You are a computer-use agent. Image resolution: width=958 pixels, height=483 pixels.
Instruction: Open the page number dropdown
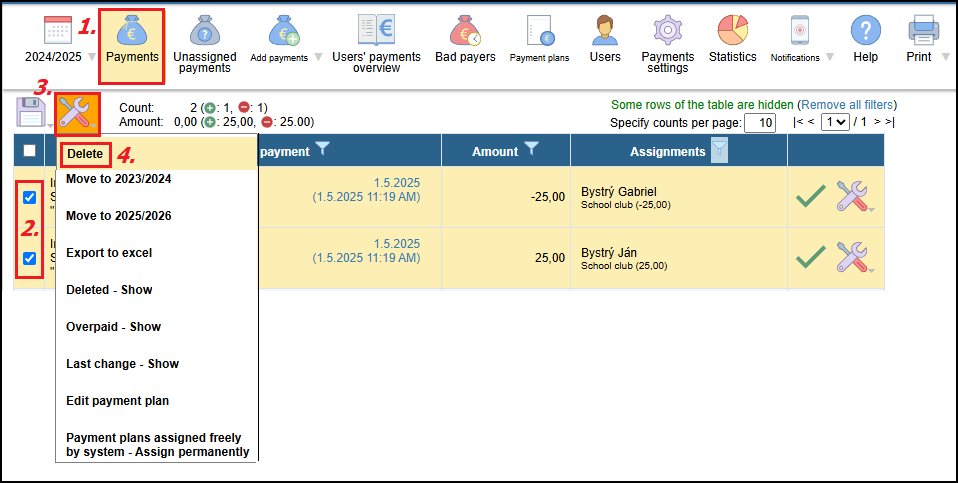tap(835, 122)
